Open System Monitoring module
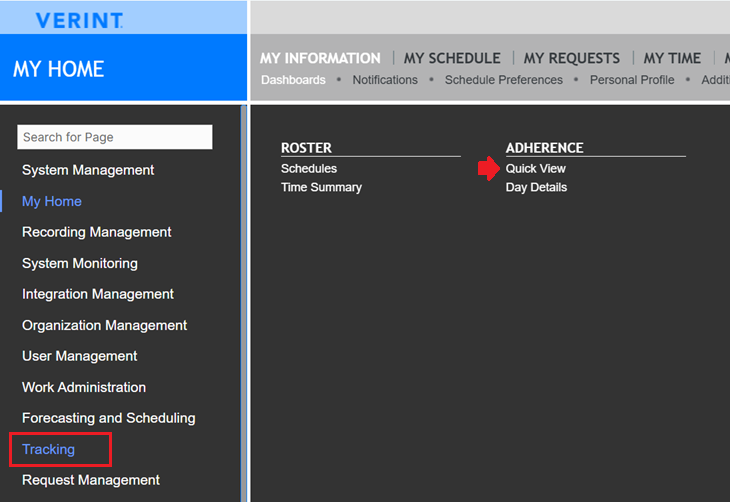 click(80, 263)
